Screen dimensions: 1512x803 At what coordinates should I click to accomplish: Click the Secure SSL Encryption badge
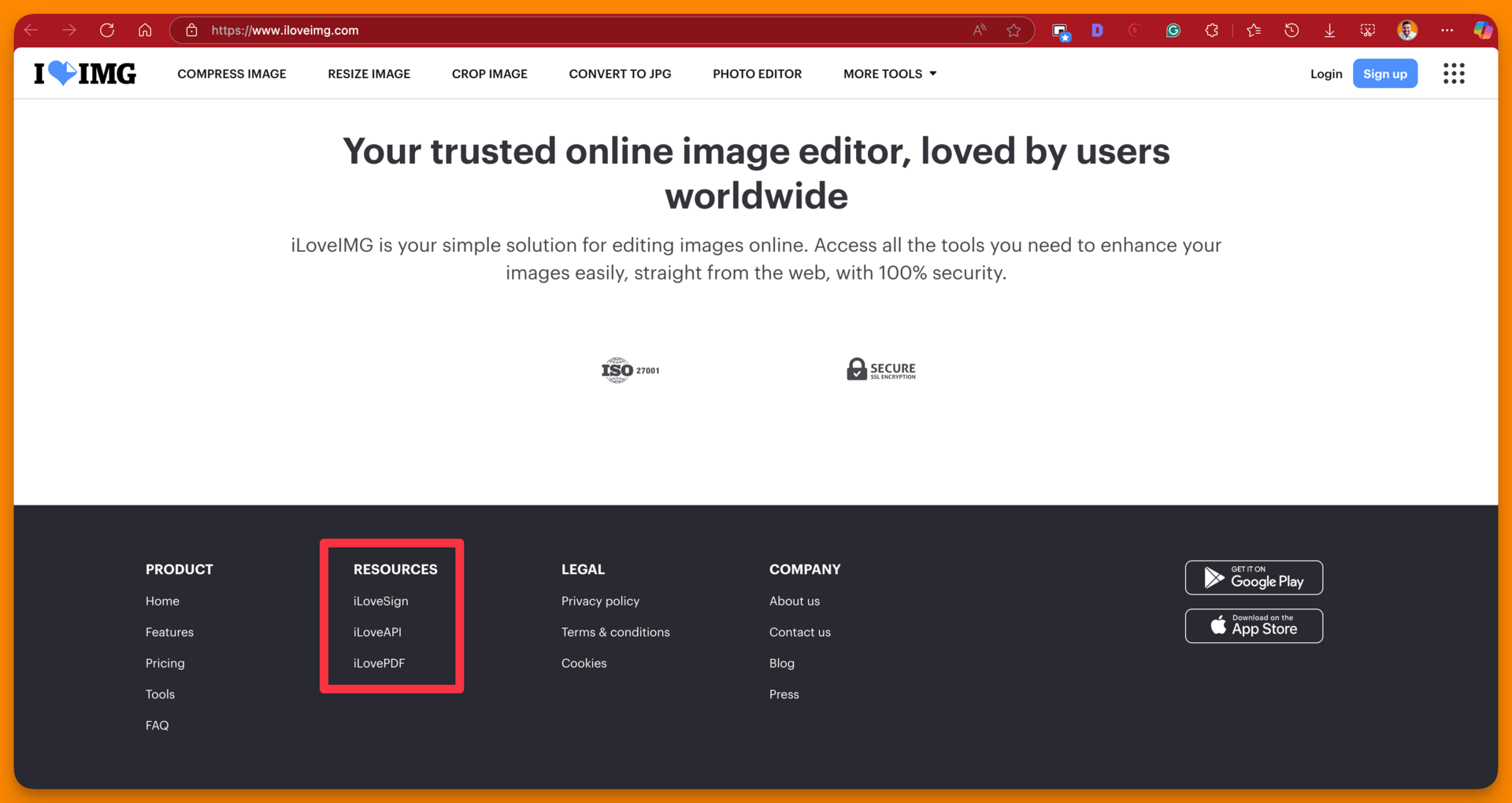click(881, 369)
